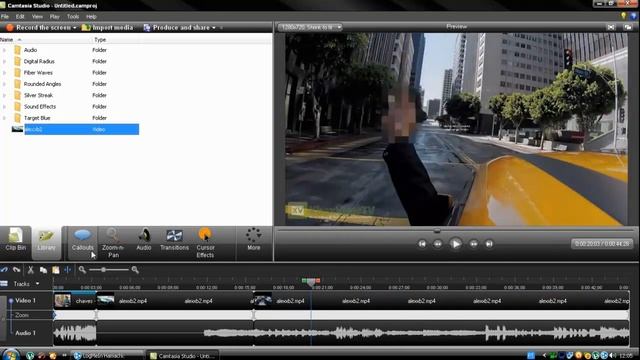The height and width of the screenshot is (360, 640).
Task: Open the View menu
Action: pyautogui.click(x=37, y=17)
